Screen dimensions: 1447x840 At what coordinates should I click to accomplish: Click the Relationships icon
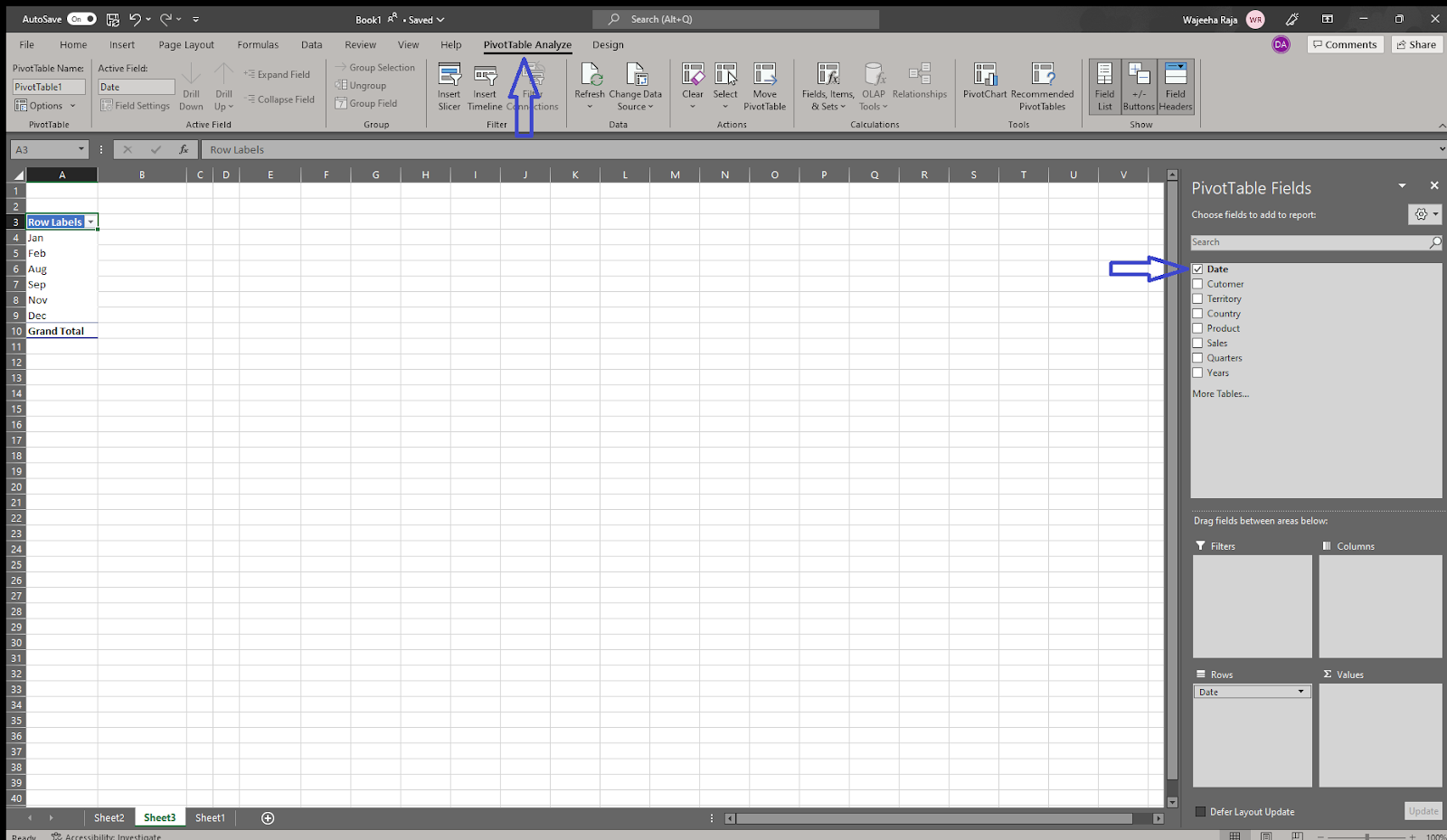click(x=920, y=75)
